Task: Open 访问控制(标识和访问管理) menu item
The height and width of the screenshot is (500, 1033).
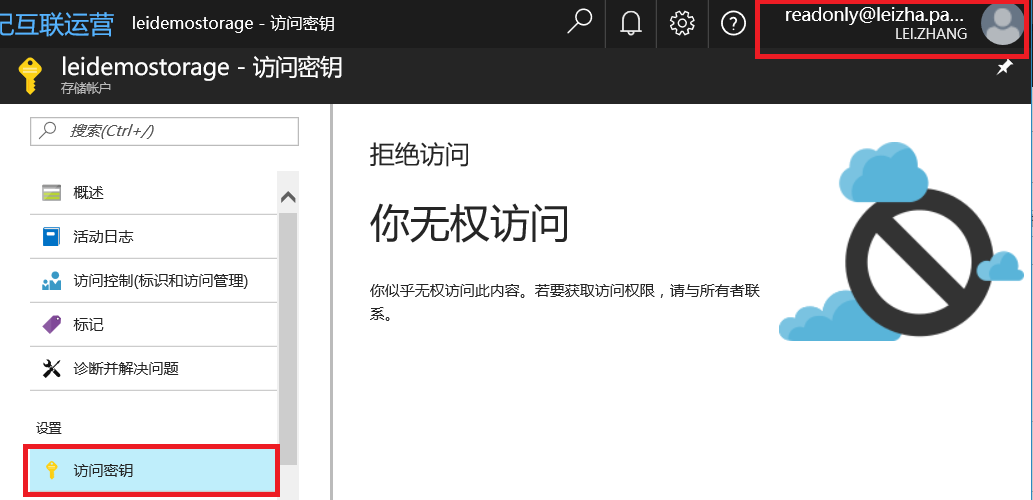Action: (x=154, y=281)
